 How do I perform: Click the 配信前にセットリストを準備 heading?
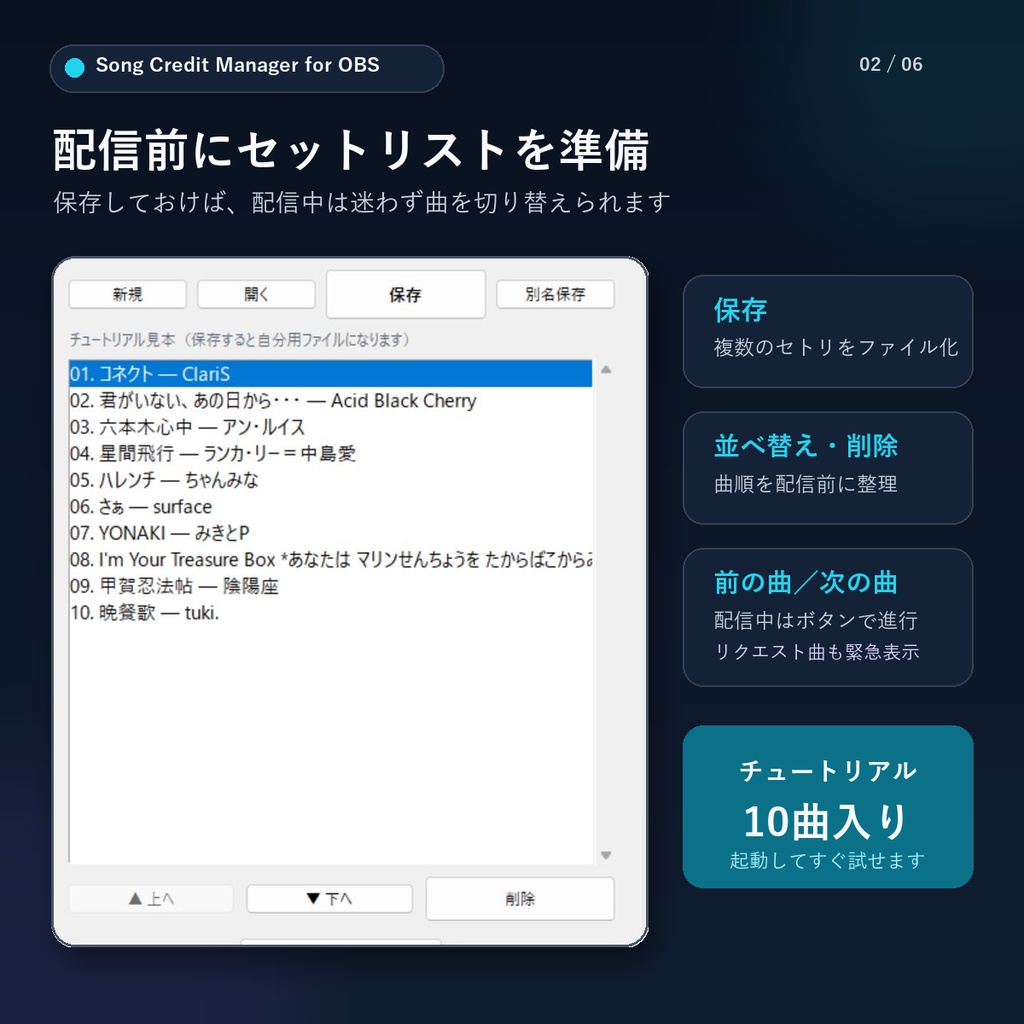tap(351, 150)
